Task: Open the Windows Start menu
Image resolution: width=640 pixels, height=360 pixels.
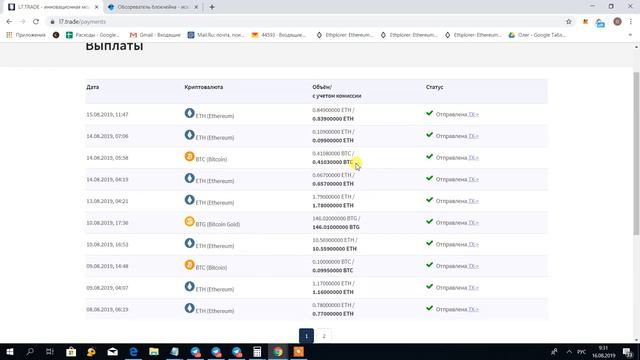Action: pos(9,351)
